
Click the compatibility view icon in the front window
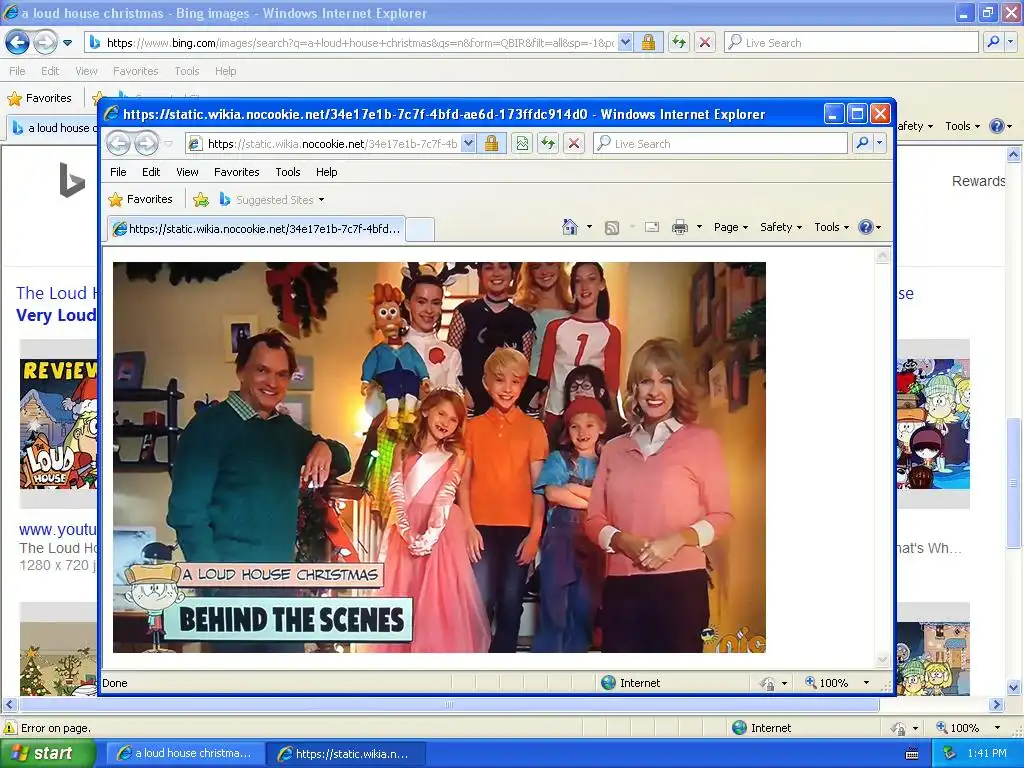[522, 143]
